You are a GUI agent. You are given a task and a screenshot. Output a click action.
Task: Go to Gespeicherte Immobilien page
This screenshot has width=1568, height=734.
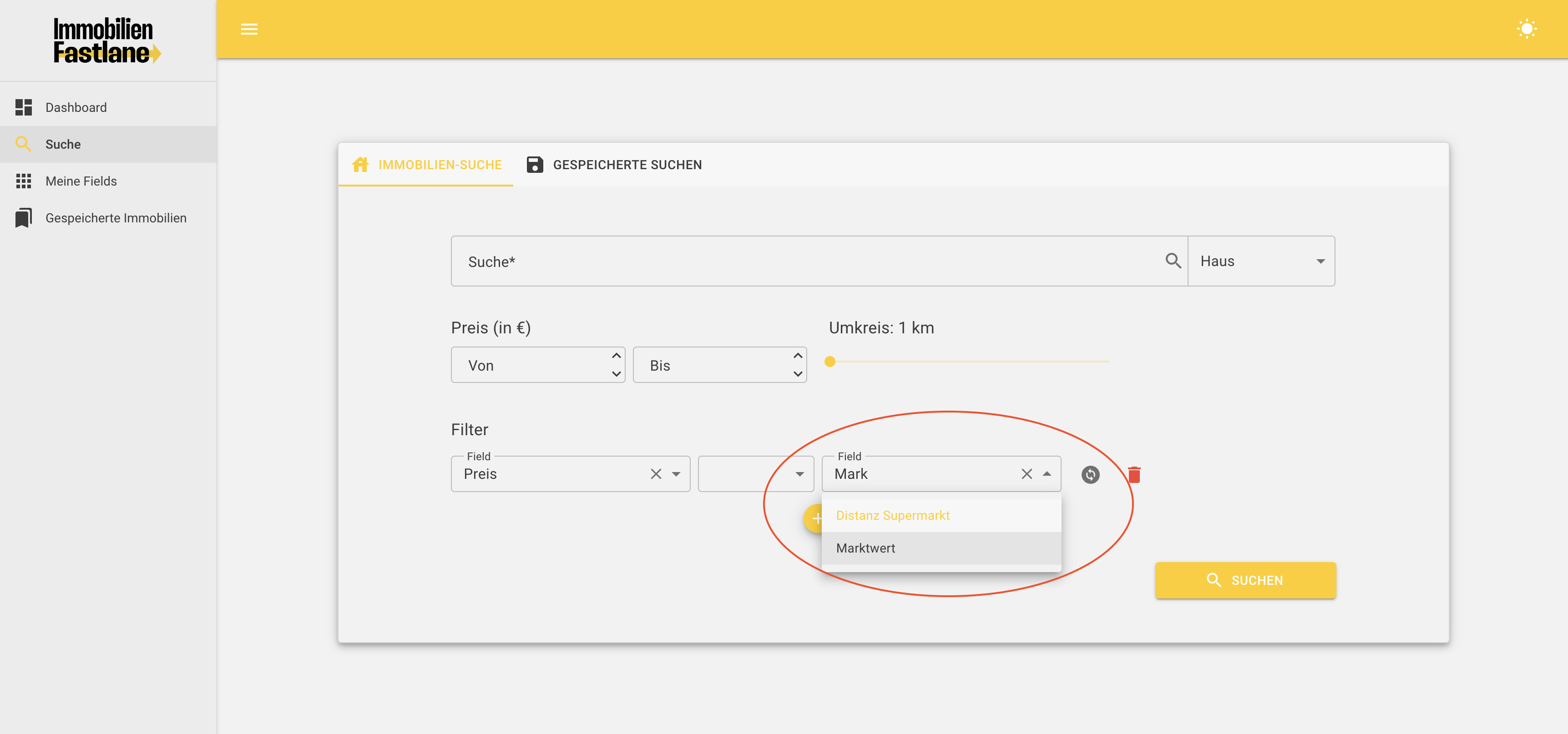point(116,218)
